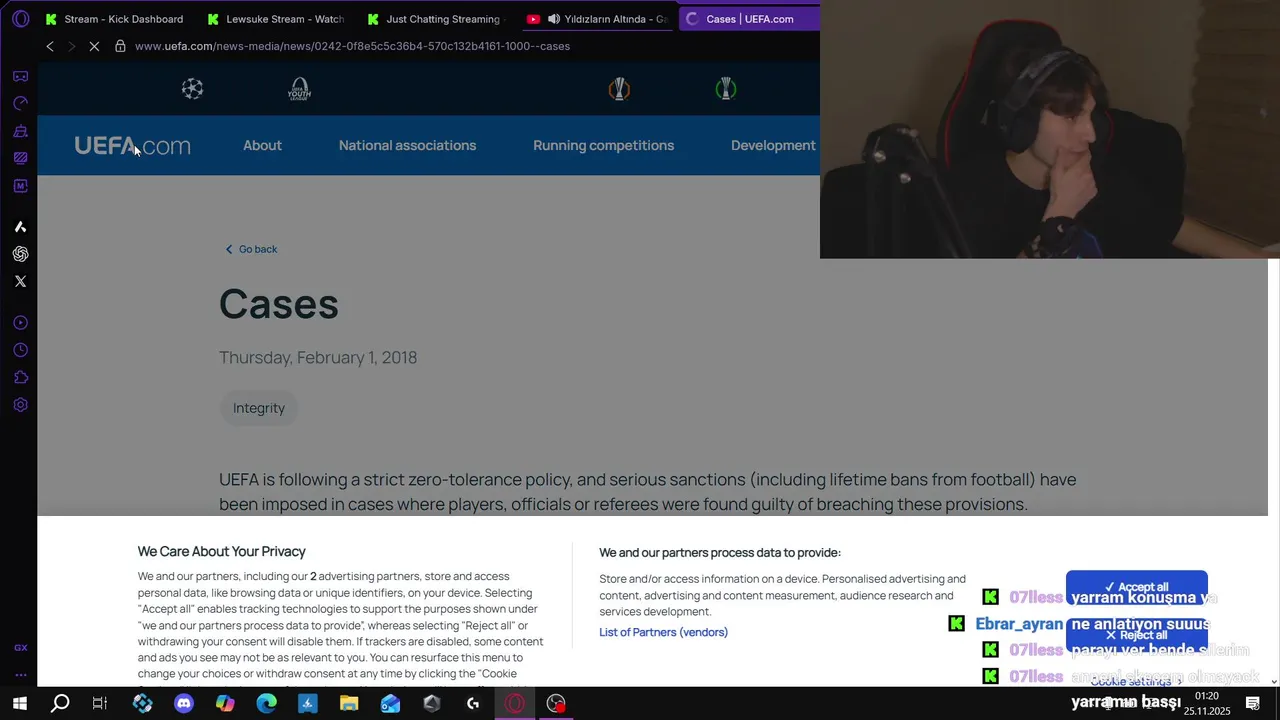Click the GX label icon in the sidebar
The width and height of the screenshot is (1280, 720).
coord(20,648)
